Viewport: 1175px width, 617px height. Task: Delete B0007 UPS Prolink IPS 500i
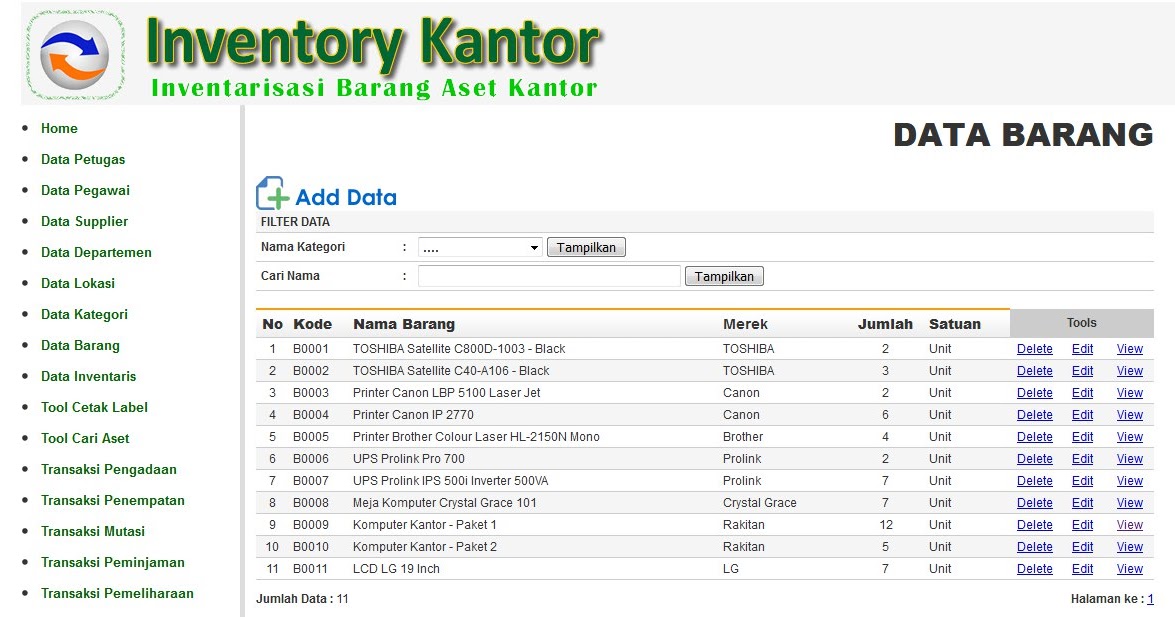tap(1035, 481)
